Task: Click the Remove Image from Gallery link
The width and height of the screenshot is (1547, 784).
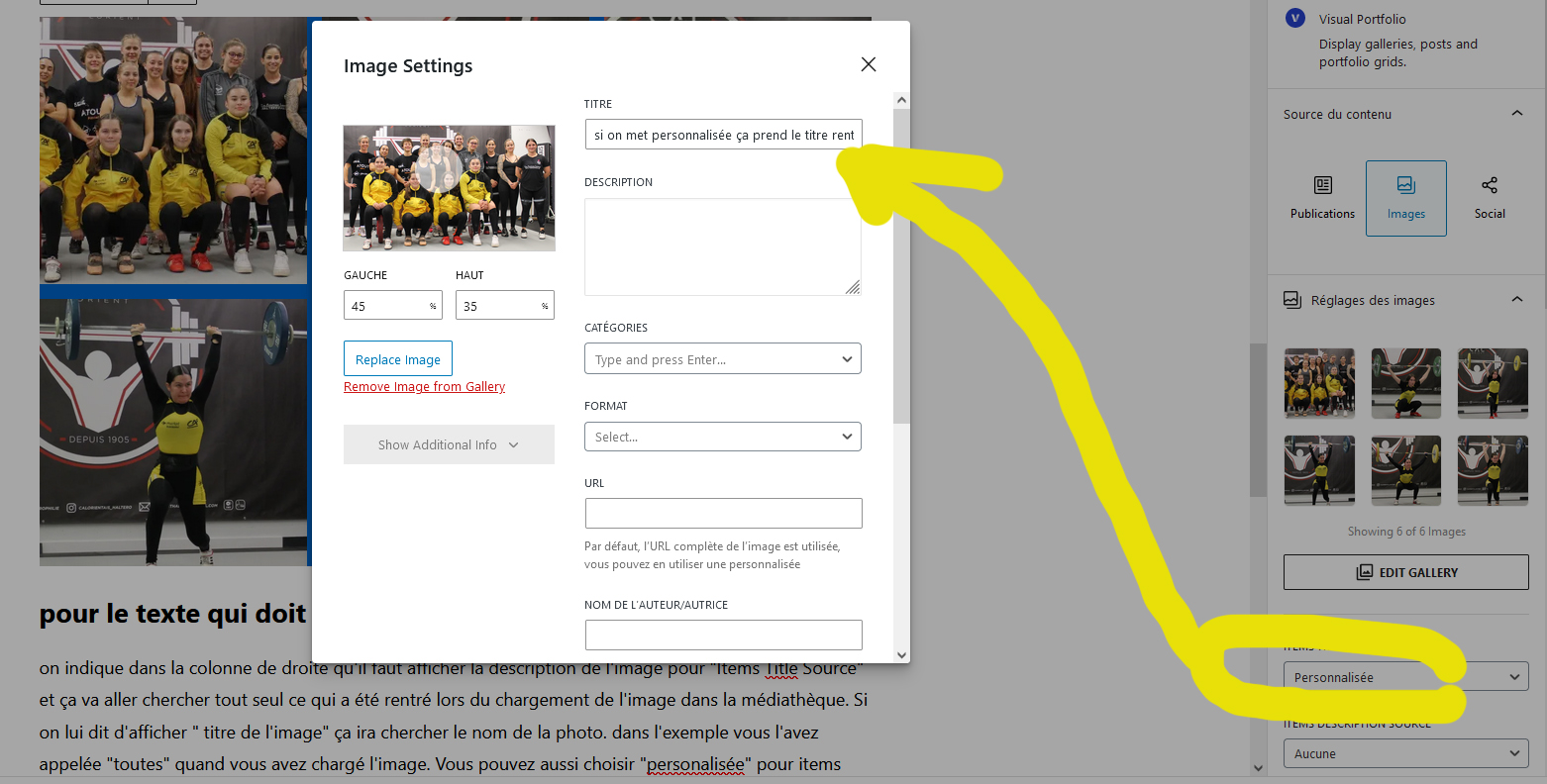Action: (x=424, y=387)
